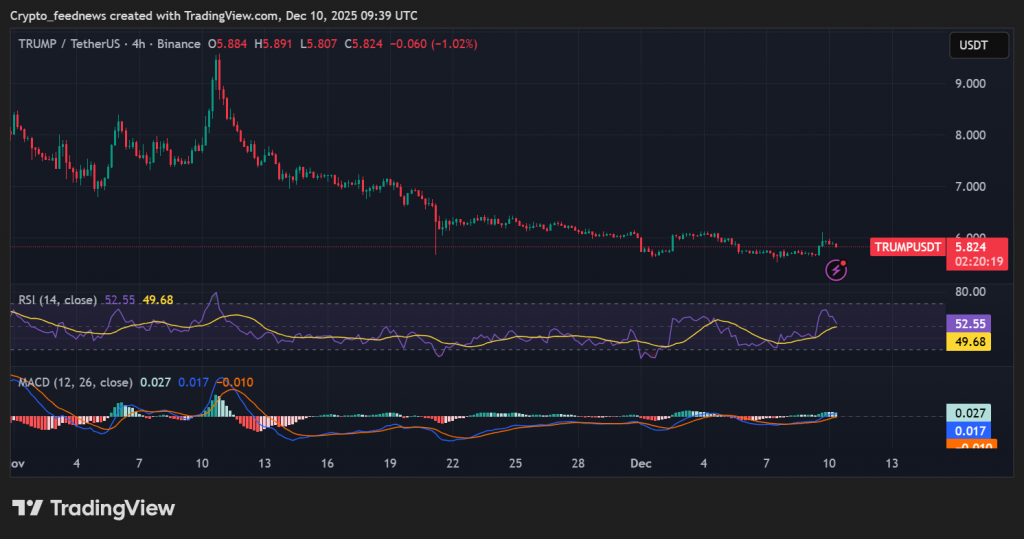Click the 80.00 level on RSI axis
The image size is (1024, 539).
click(x=970, y=292)
